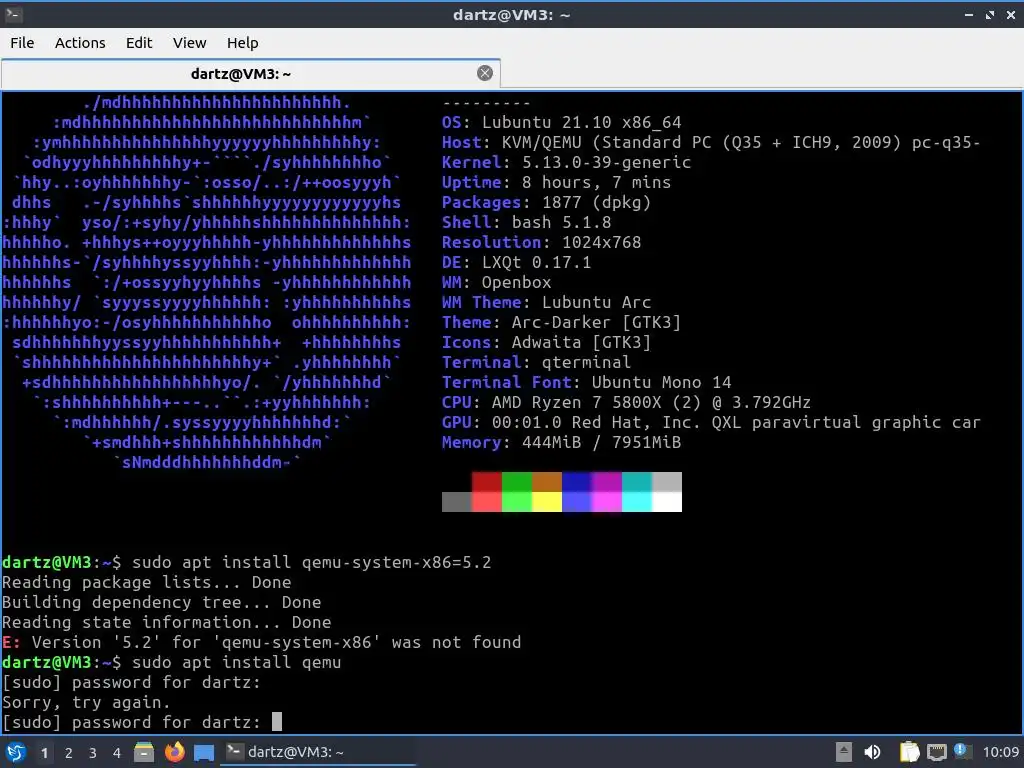The height and width of the screenshot is (768, 1024).
Task: Switch to workspace 3
Action: click(x=93, y=753)
